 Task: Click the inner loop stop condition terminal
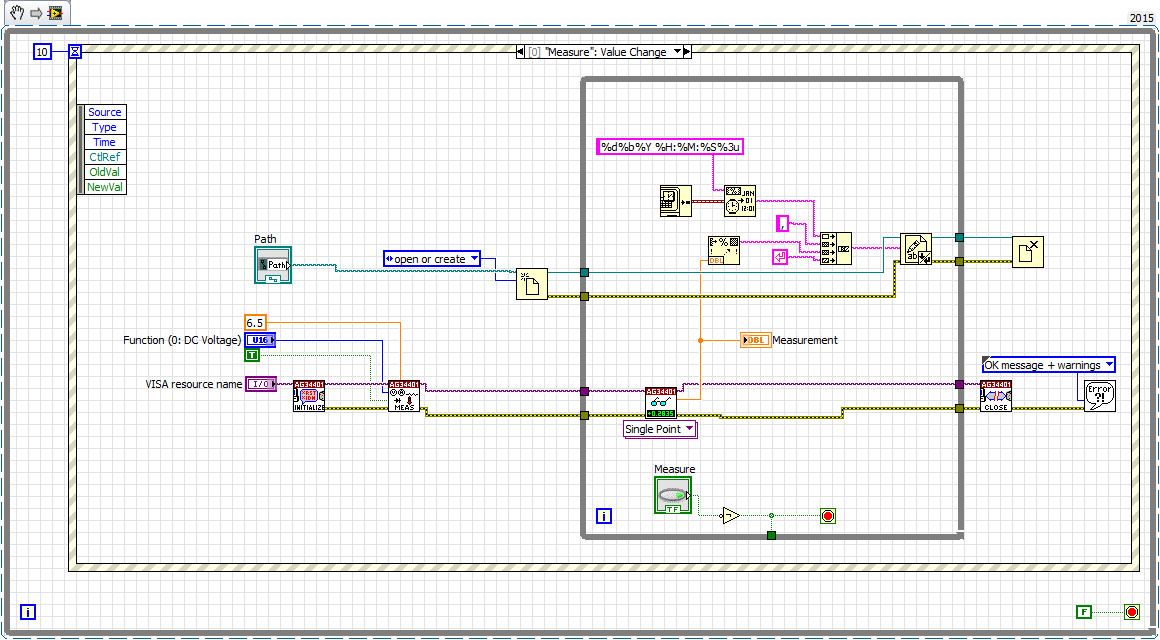pos(828,516)
